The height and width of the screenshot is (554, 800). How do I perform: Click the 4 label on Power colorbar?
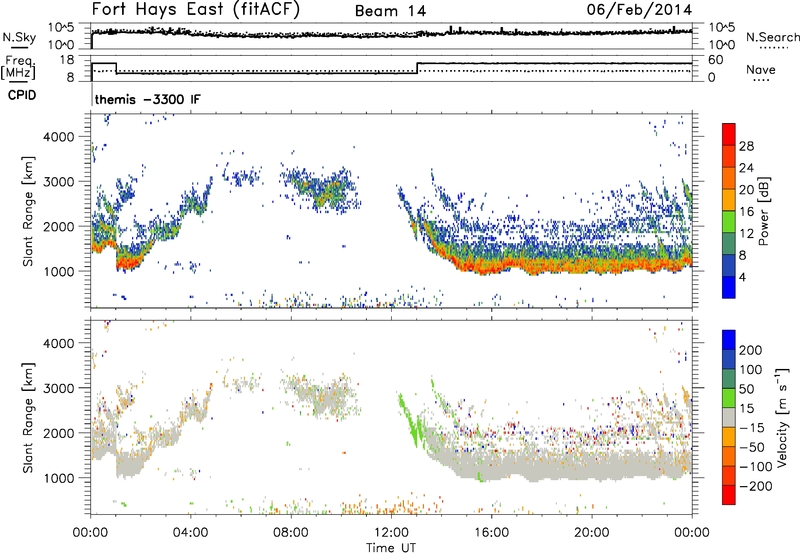(743, 277)
